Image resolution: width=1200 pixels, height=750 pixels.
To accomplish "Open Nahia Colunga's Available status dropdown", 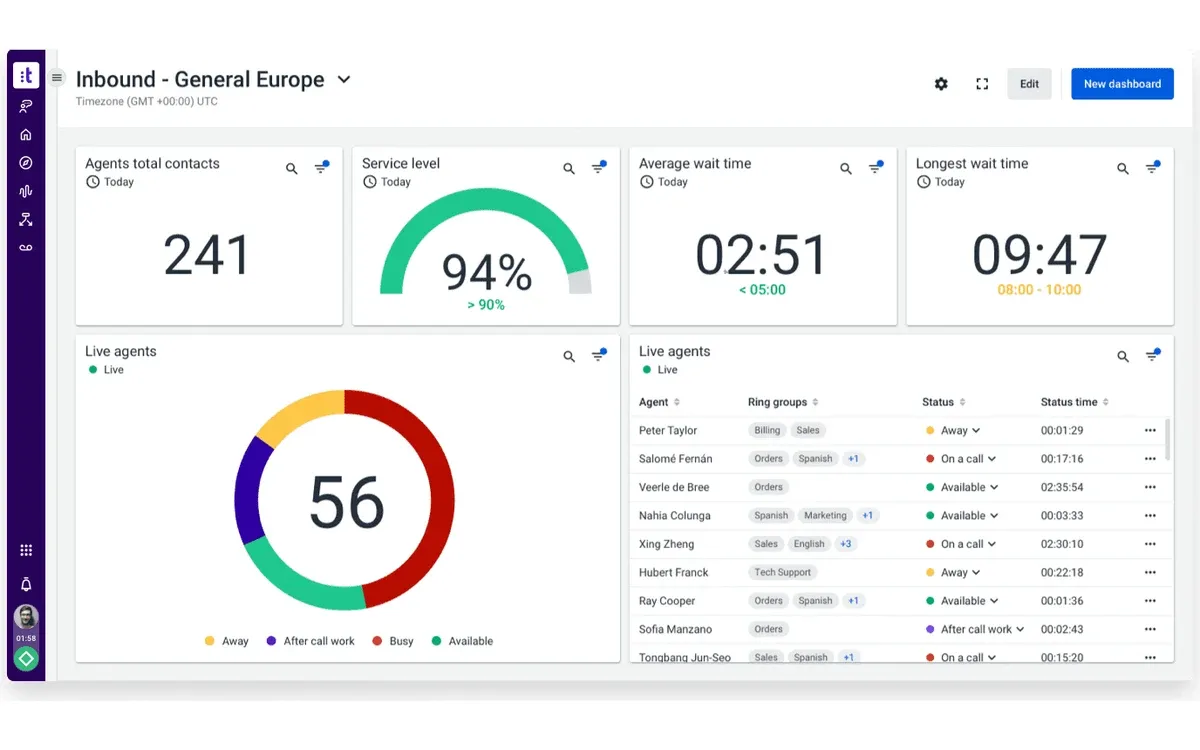I will [962, 516].
